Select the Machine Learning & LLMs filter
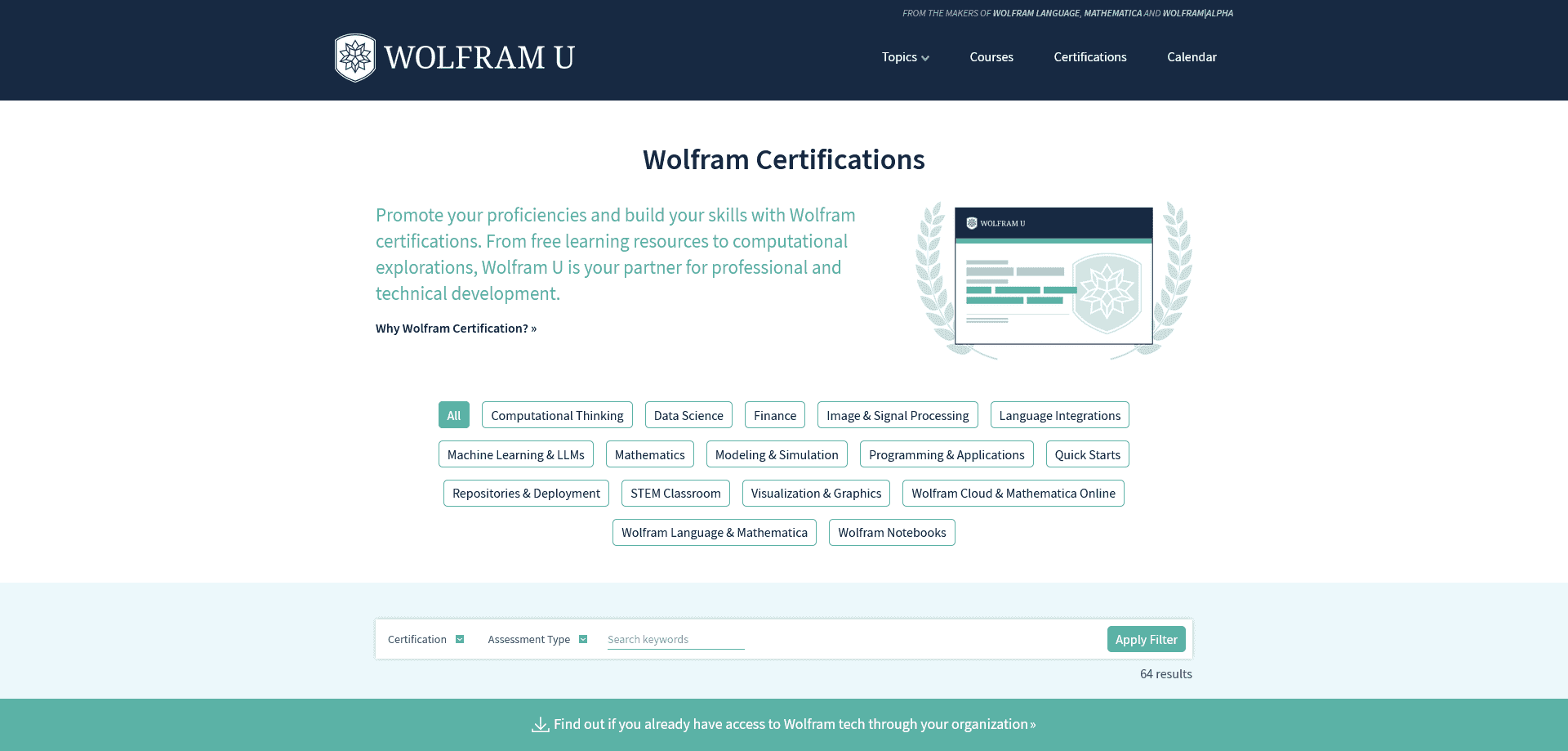 [x=516, y=454]
